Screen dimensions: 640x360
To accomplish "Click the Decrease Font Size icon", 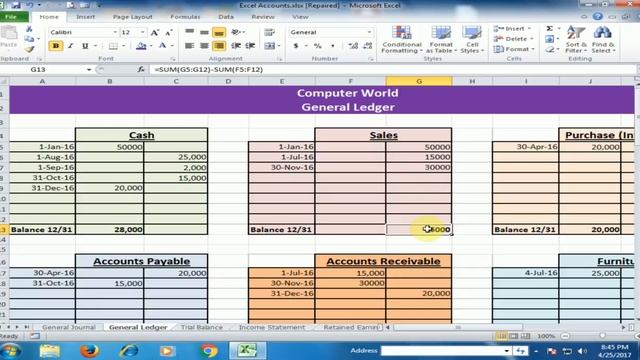I will 169,32.
